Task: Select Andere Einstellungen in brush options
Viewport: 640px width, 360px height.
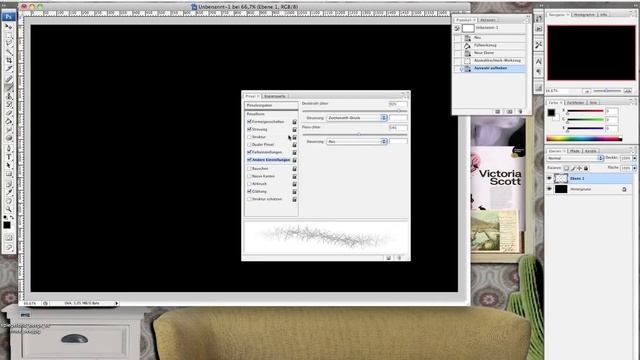Action: pyautogui.click(x=271, y=160)
